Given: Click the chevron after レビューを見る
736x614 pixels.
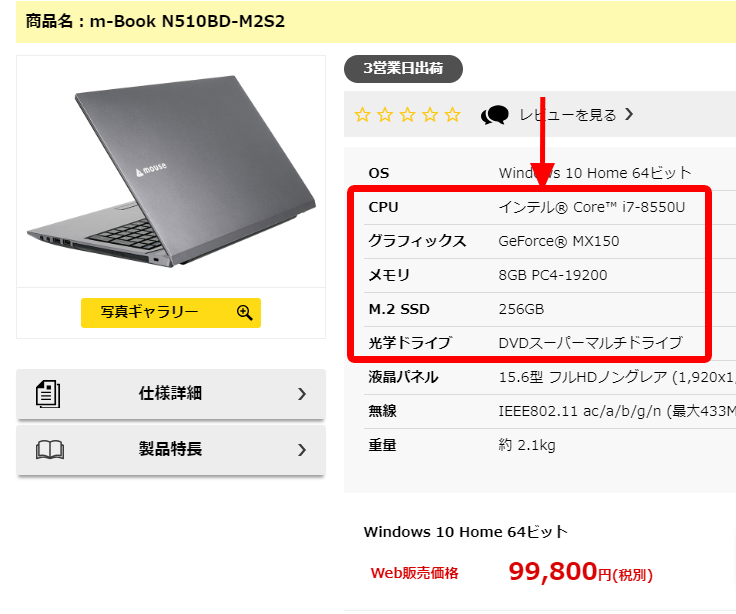Looking at the screenshot, I should 629,114.
